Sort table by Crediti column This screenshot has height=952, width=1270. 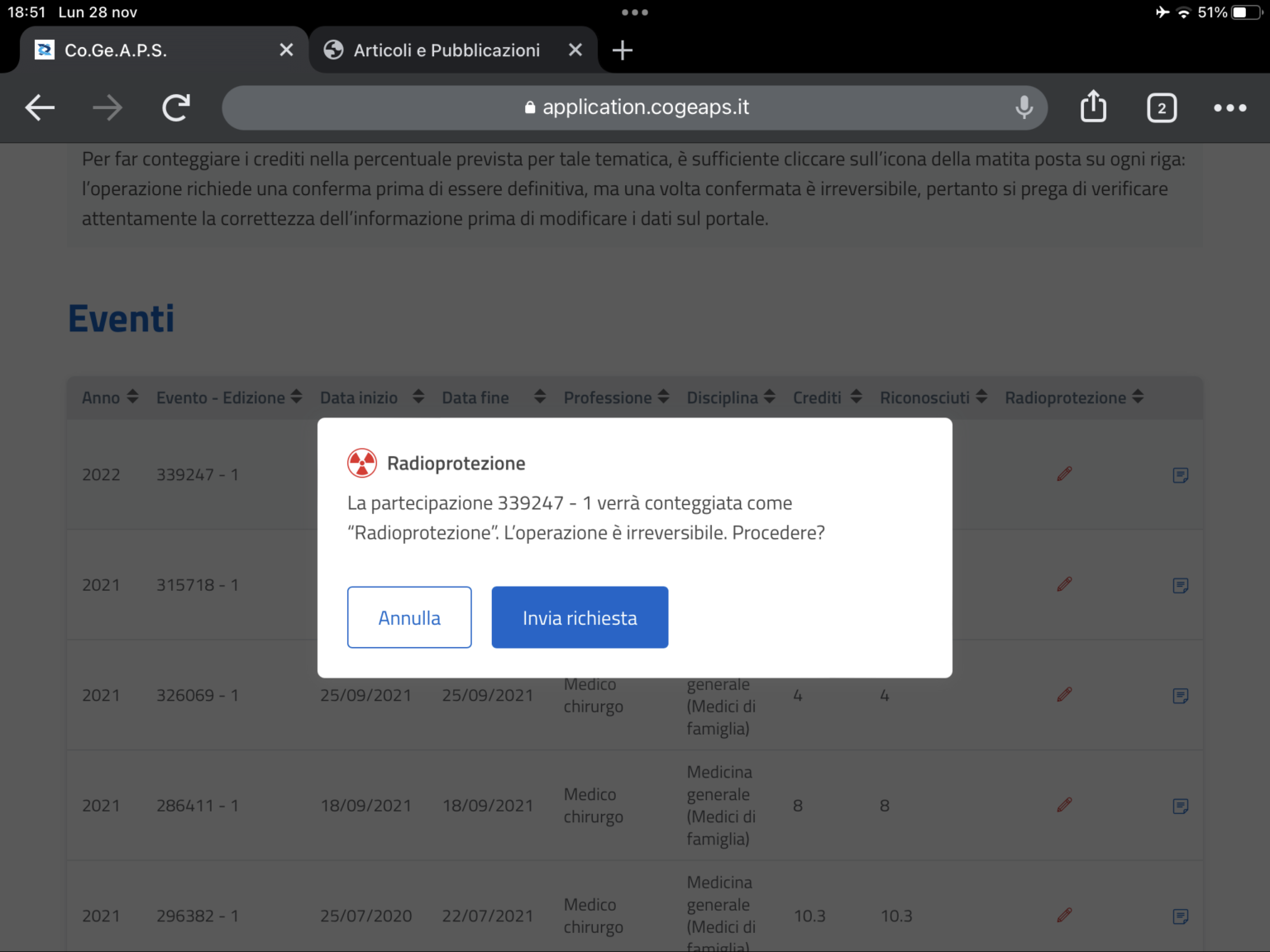click(x=827, y=397)
